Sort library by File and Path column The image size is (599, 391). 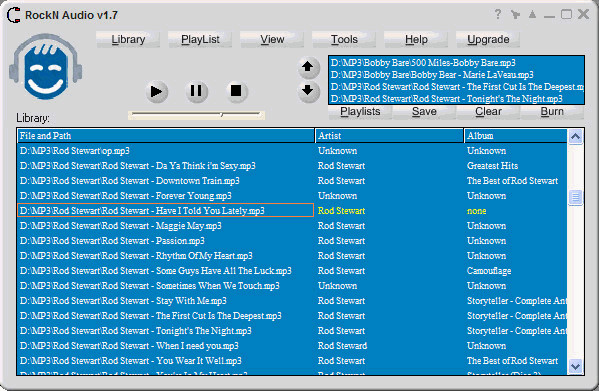click(x=166, y=136)
